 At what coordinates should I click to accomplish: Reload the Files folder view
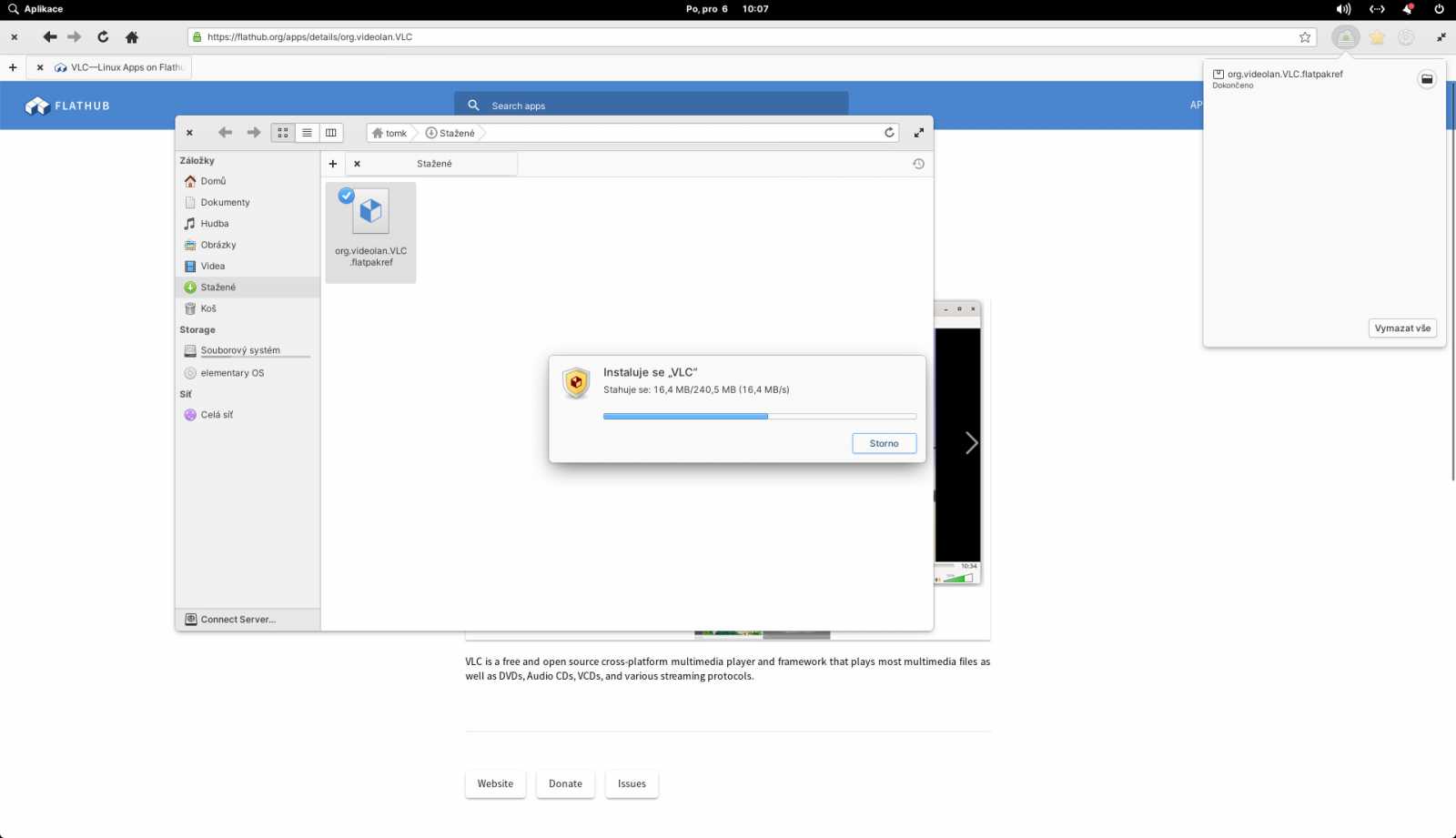coord(889,133)
